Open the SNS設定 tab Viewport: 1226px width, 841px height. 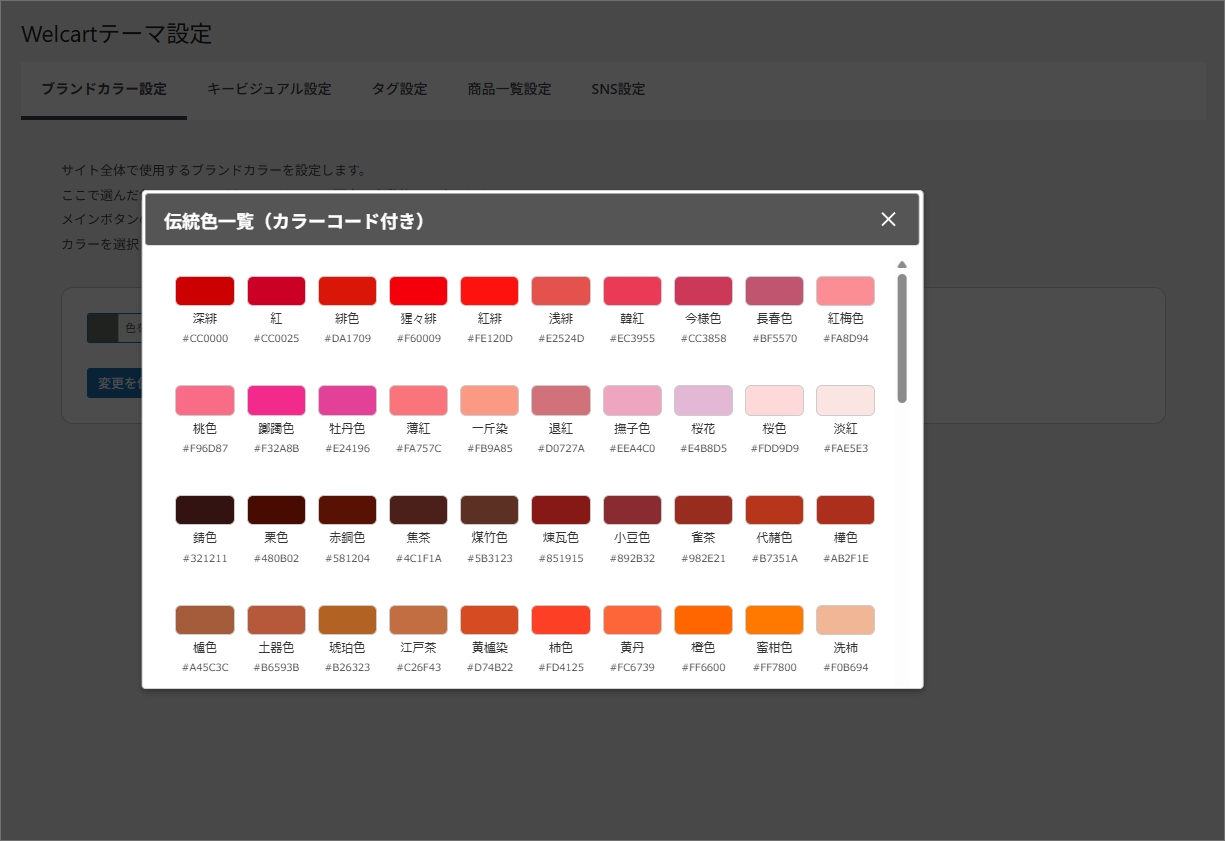[x=618, y=88]
